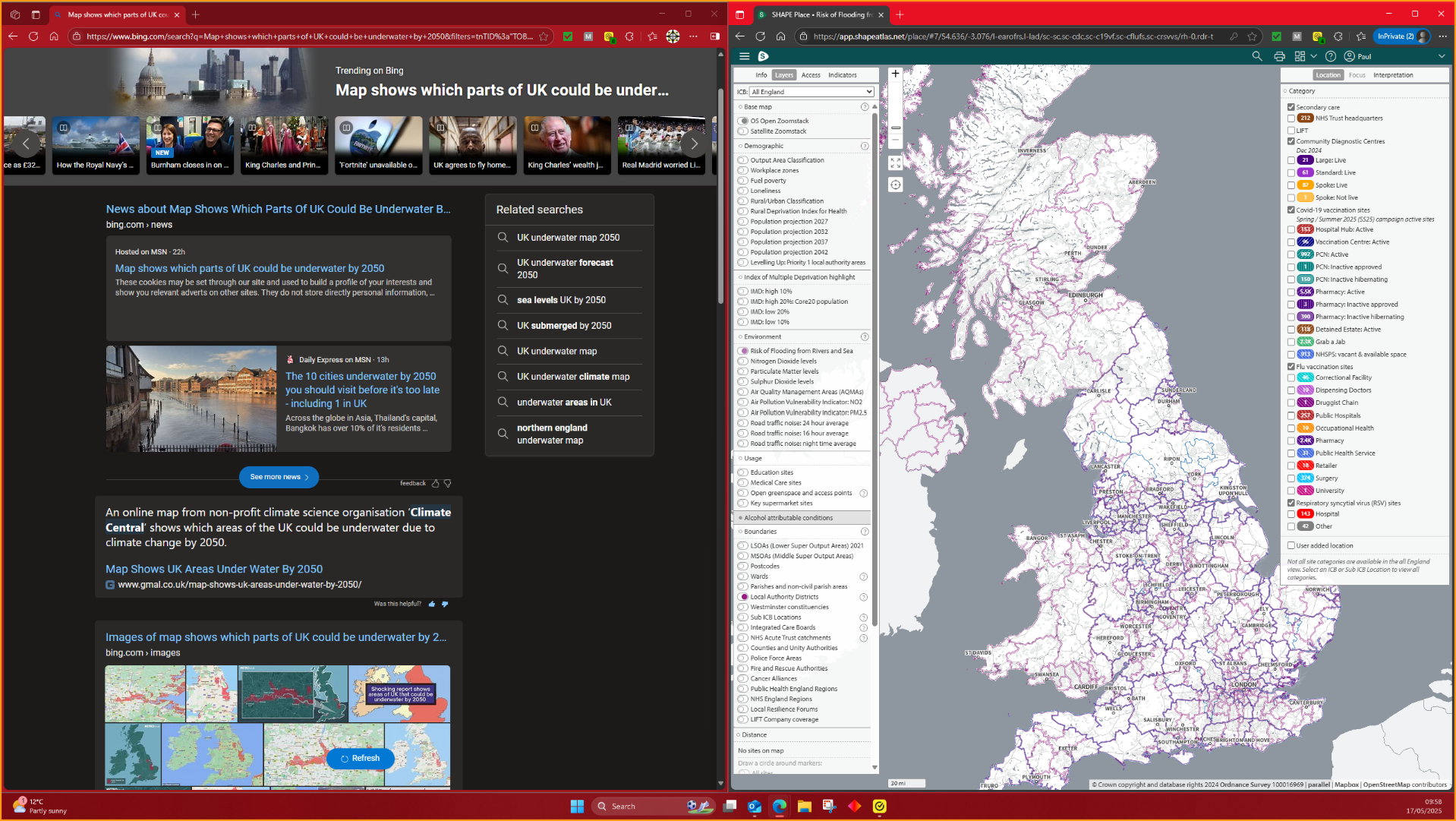Open Outlook from the taskbar

754,806
